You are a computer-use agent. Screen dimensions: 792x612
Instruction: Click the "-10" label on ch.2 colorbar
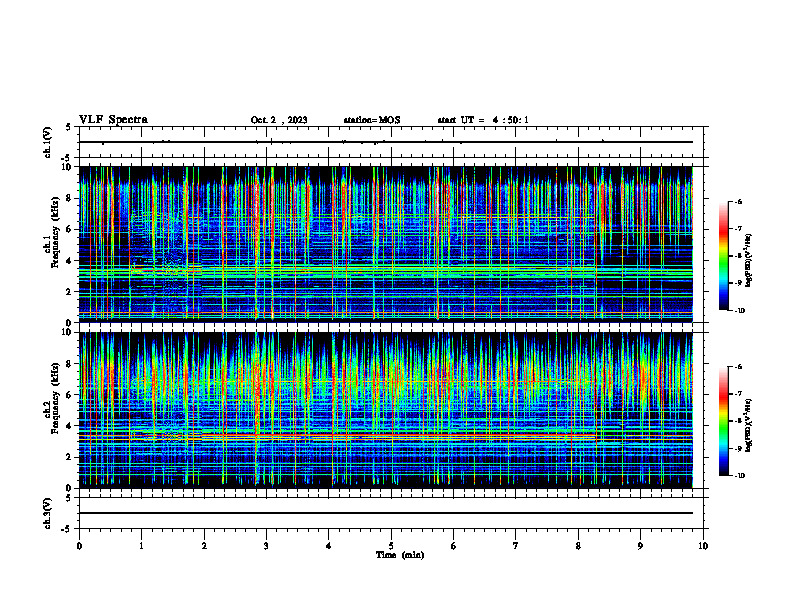point(740,475)
